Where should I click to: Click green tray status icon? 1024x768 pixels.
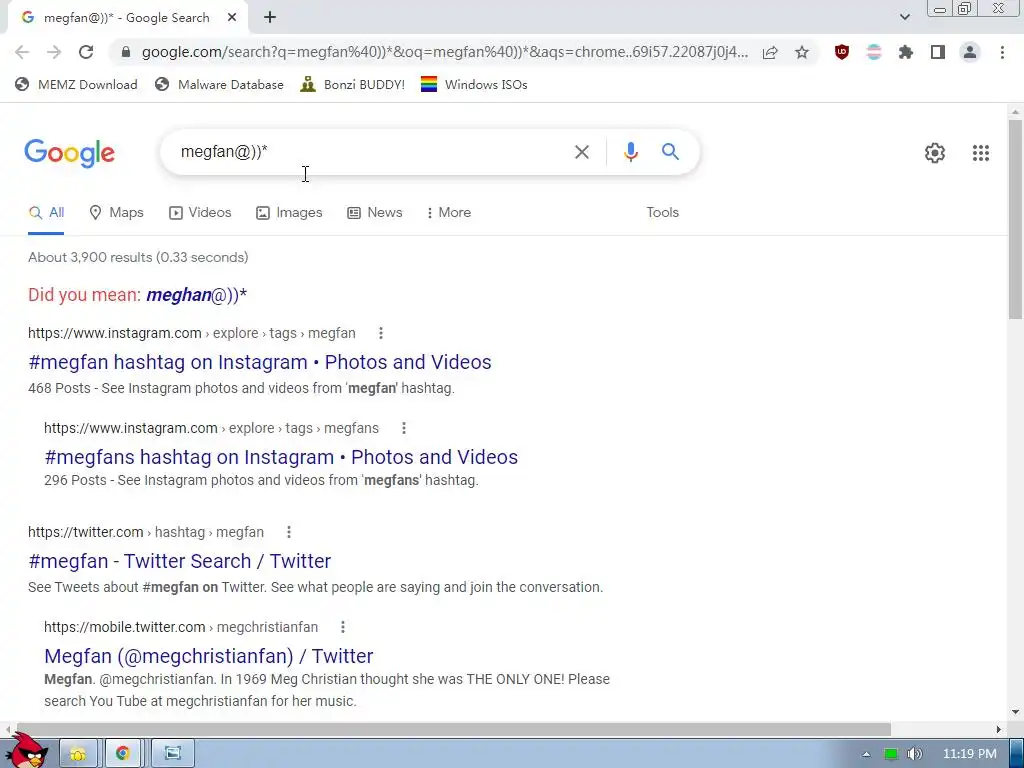click(890, 754)
